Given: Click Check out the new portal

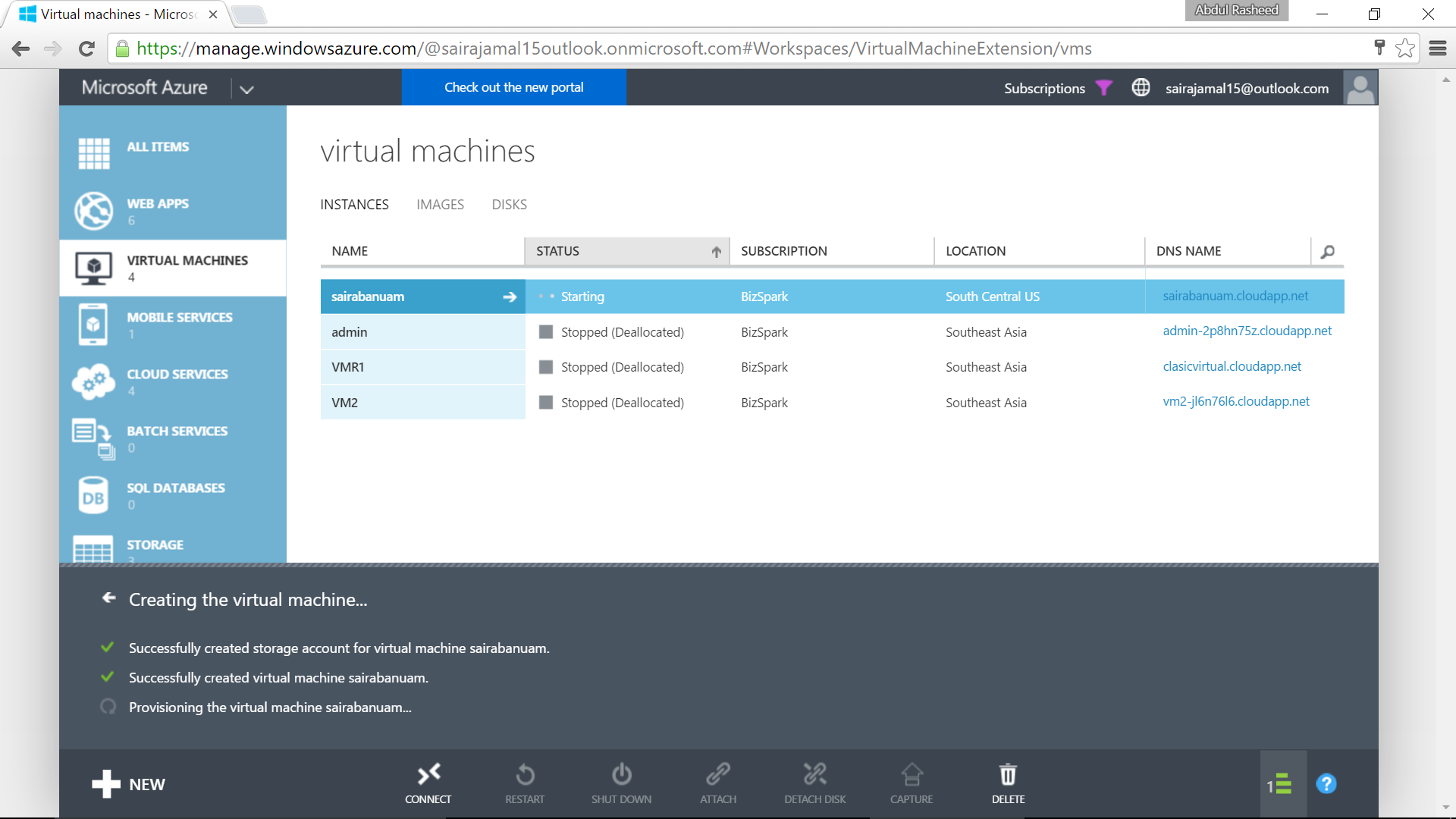Looking at the screenshot, I should pos(513,87).
